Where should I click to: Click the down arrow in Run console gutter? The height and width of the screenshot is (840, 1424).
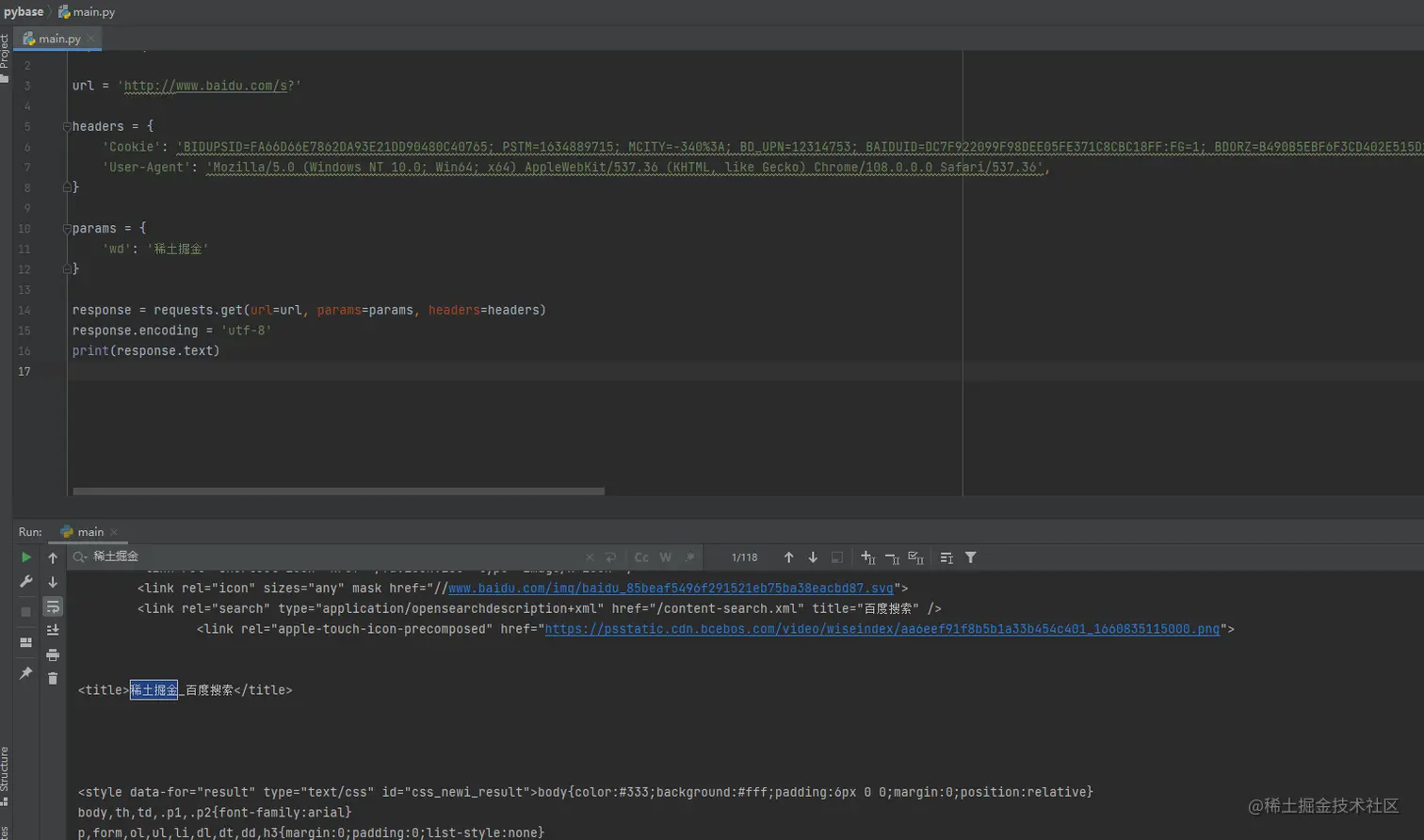53,582
